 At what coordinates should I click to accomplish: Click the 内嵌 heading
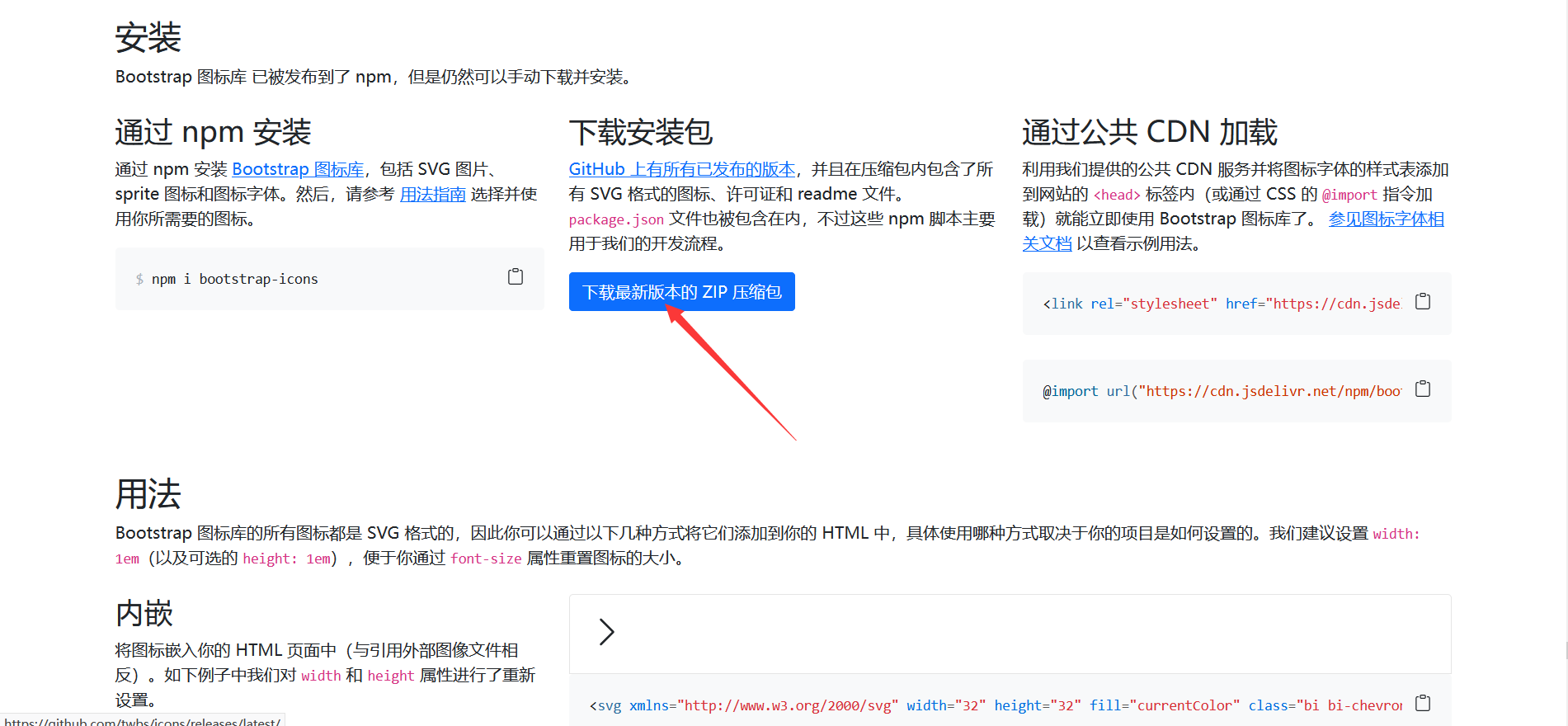144,614
